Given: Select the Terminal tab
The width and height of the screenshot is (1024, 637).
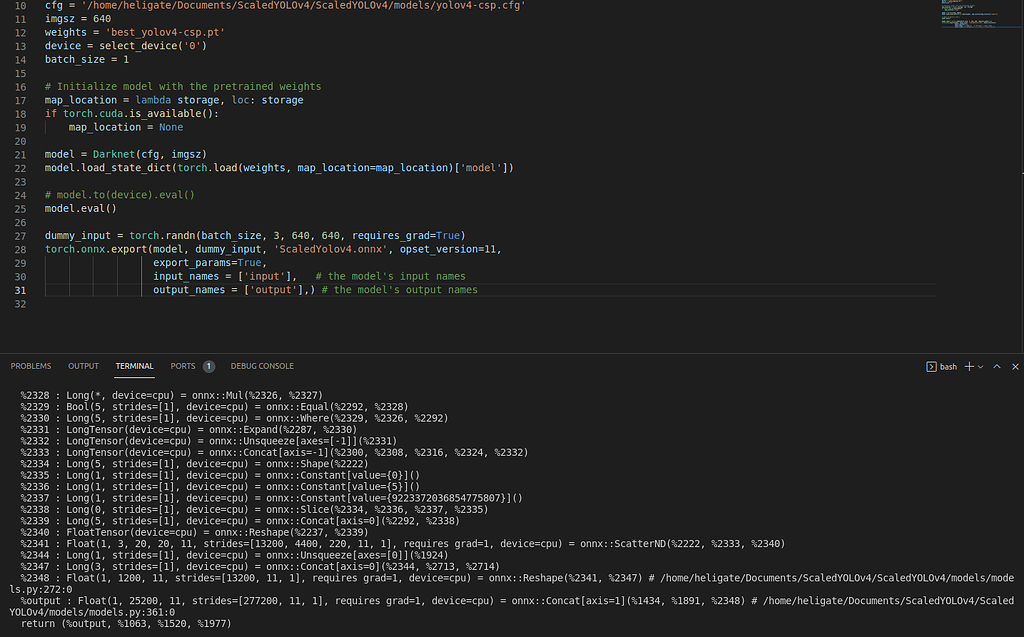Looking at the screenshot, I should (134, 367).
